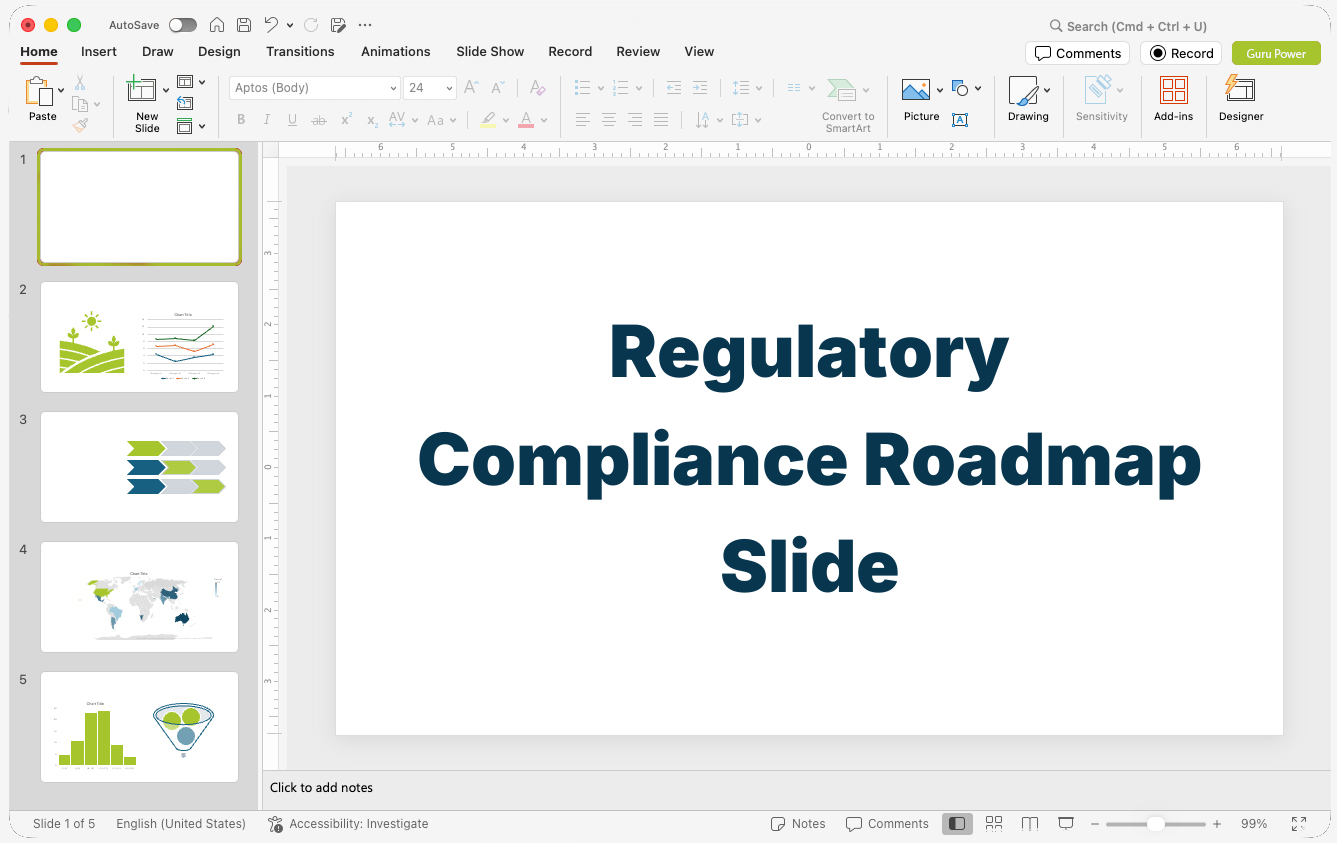1337x843 pixels.
Task: Click English (United States) language indicator
Action: (181, 824)
